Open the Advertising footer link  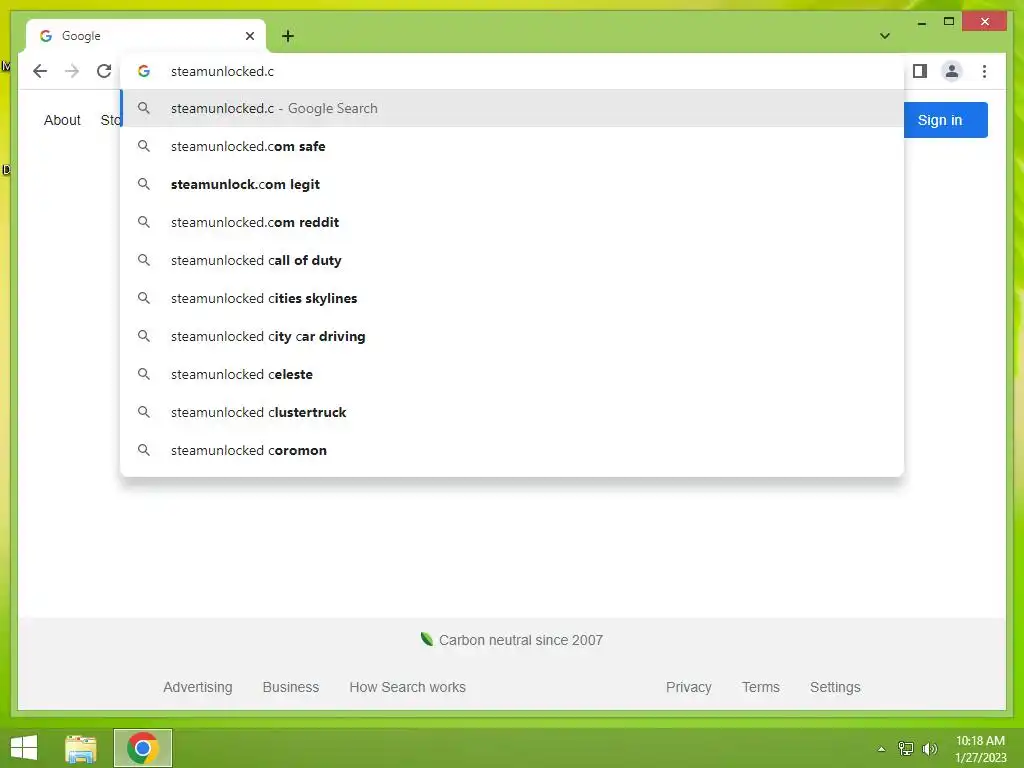pos(198,687)
